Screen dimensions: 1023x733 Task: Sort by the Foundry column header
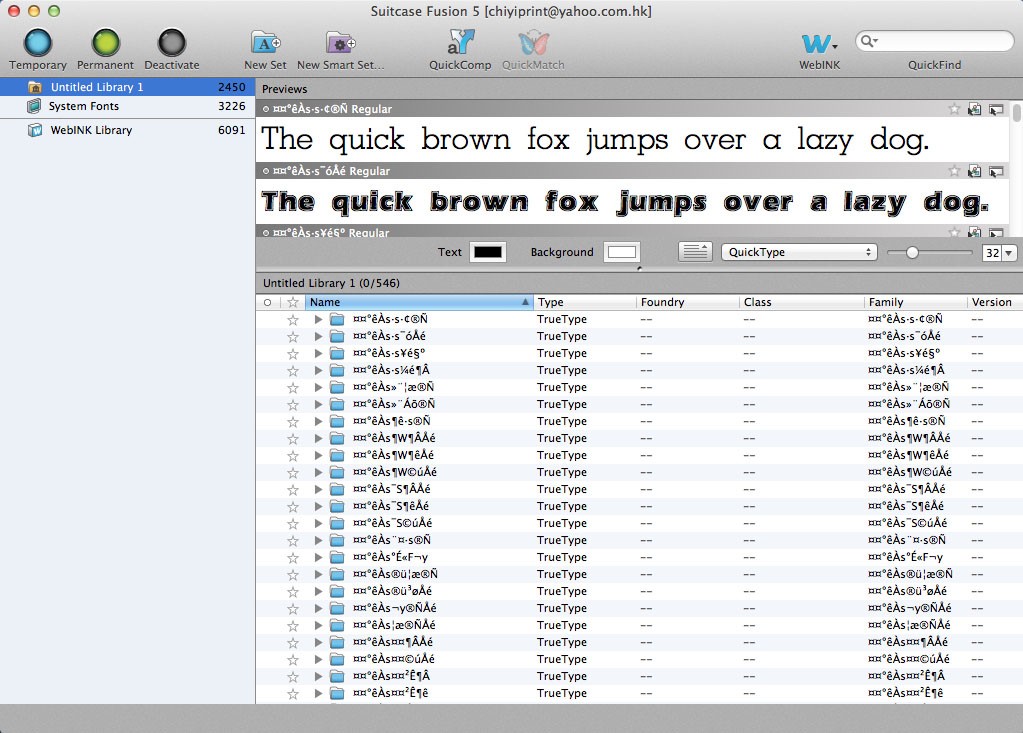[688, 302]
